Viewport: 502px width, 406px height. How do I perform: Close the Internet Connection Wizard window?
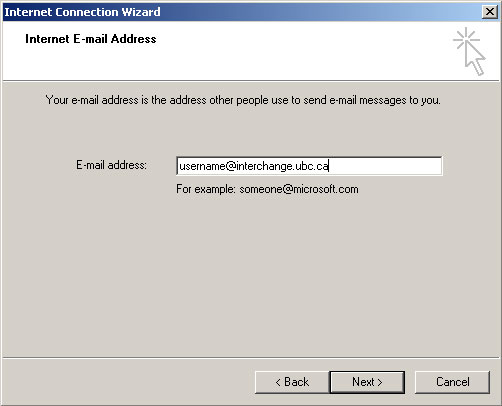pyautogui.click(x=490, y=12)
